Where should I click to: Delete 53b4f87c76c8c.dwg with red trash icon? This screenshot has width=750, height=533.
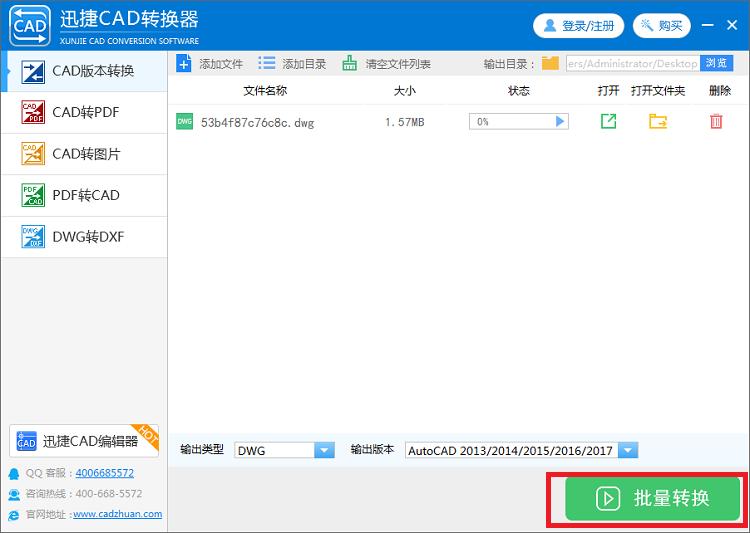[x=716, y=122]
